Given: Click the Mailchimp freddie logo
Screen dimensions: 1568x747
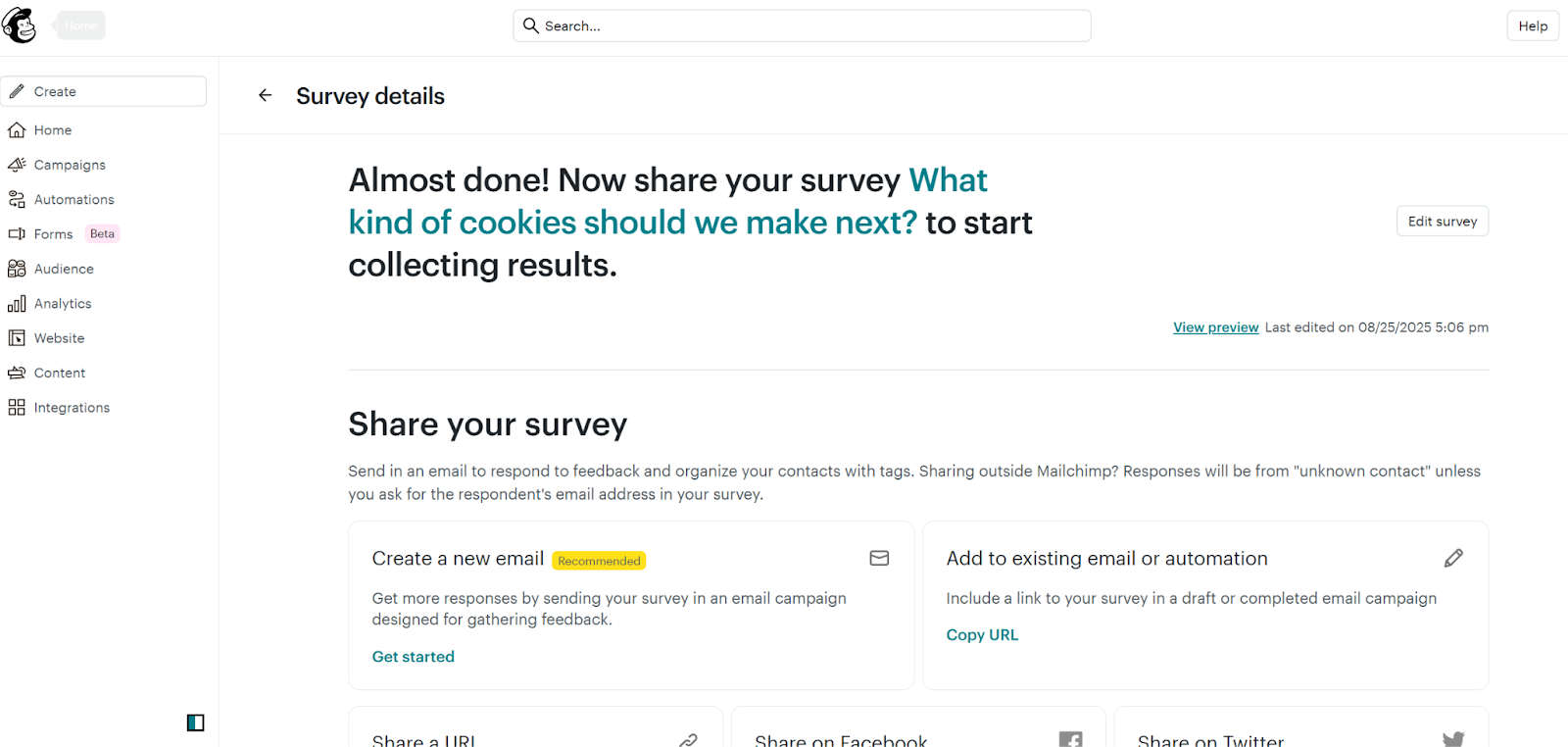Looking at the screenshot, I should 20,25.
